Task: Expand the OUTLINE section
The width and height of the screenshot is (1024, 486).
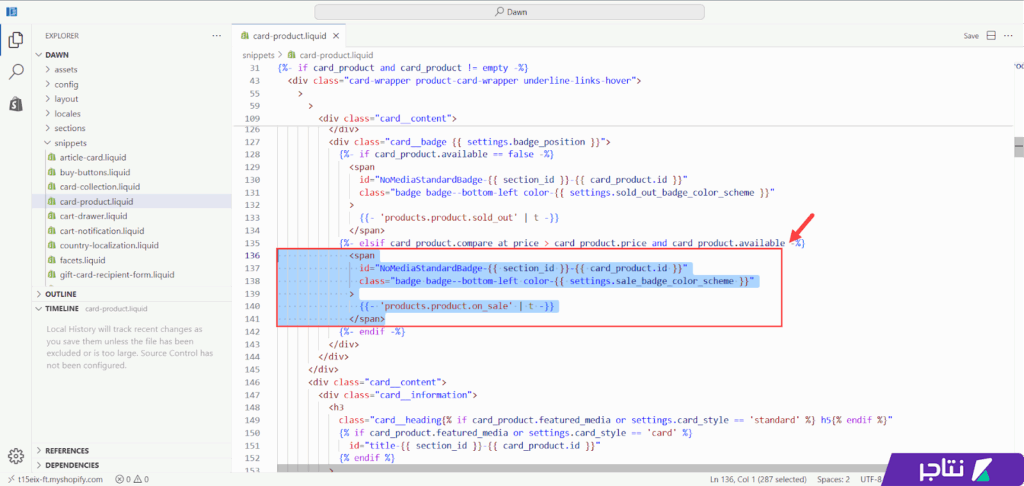Action: coord(60,294)
